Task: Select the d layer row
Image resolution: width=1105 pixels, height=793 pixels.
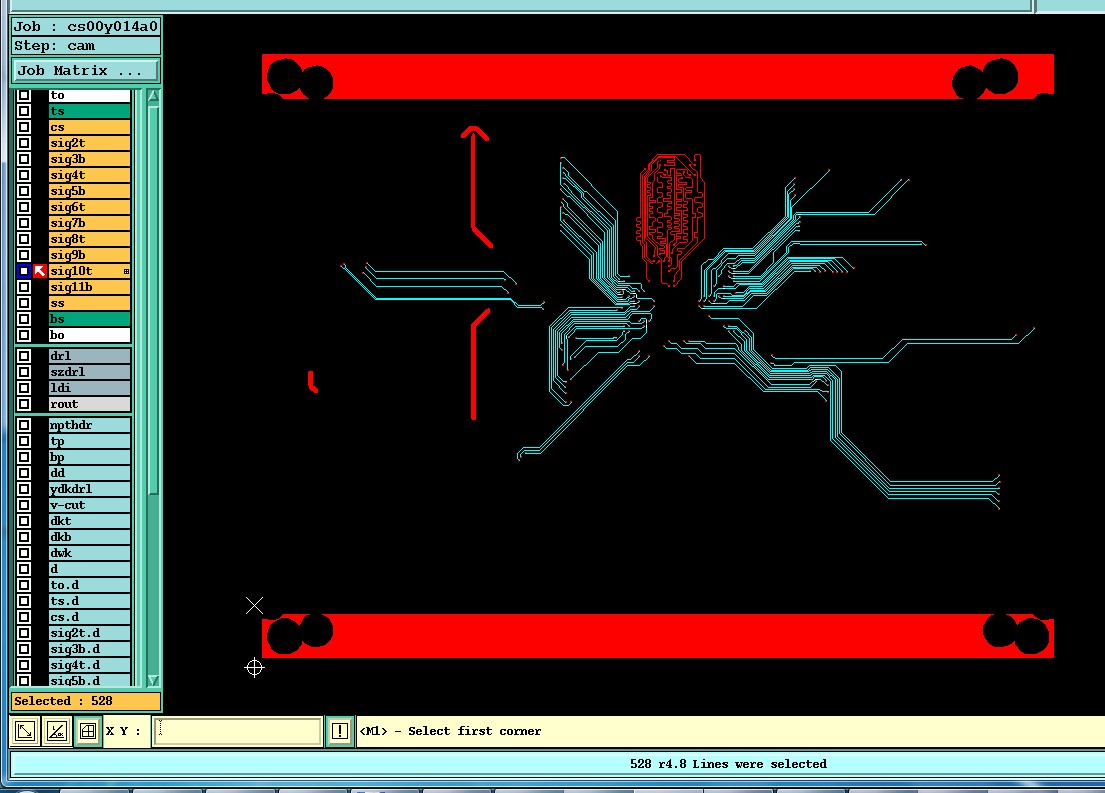Action: click(x=89, y=569)
